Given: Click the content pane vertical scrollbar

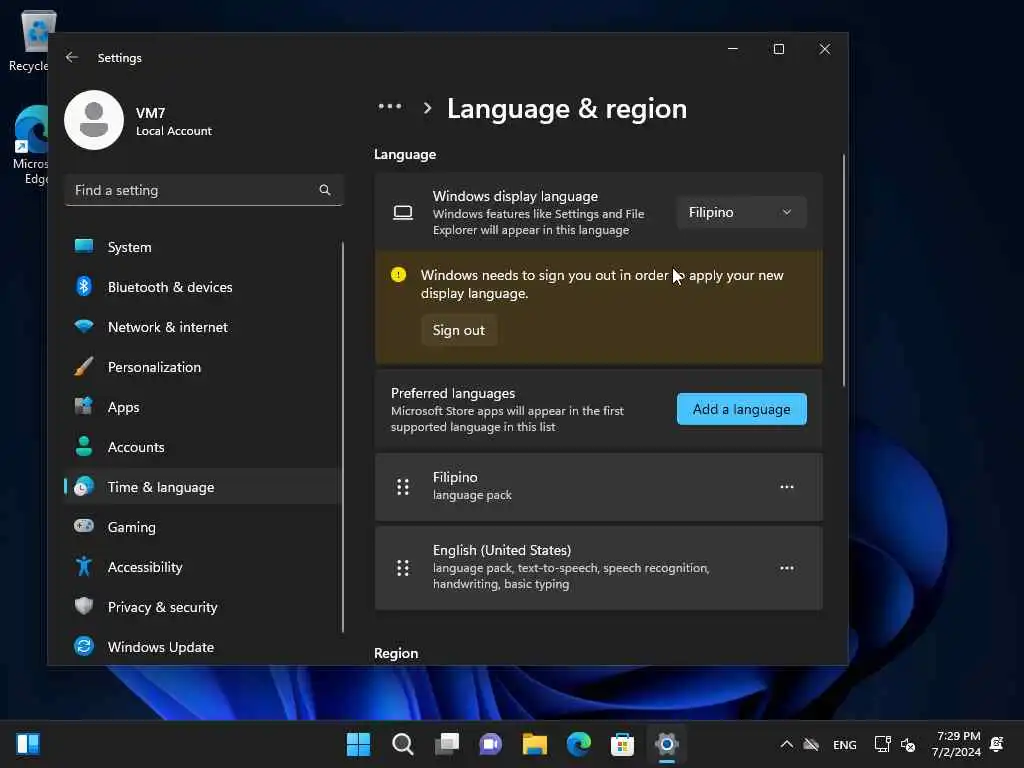Looking at the screenshot, I should [x=844, y=270].
